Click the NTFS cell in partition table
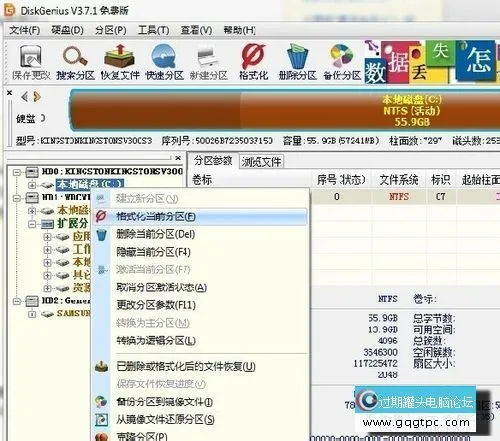This screenshot has height=441, width=500. pos(399,197)
